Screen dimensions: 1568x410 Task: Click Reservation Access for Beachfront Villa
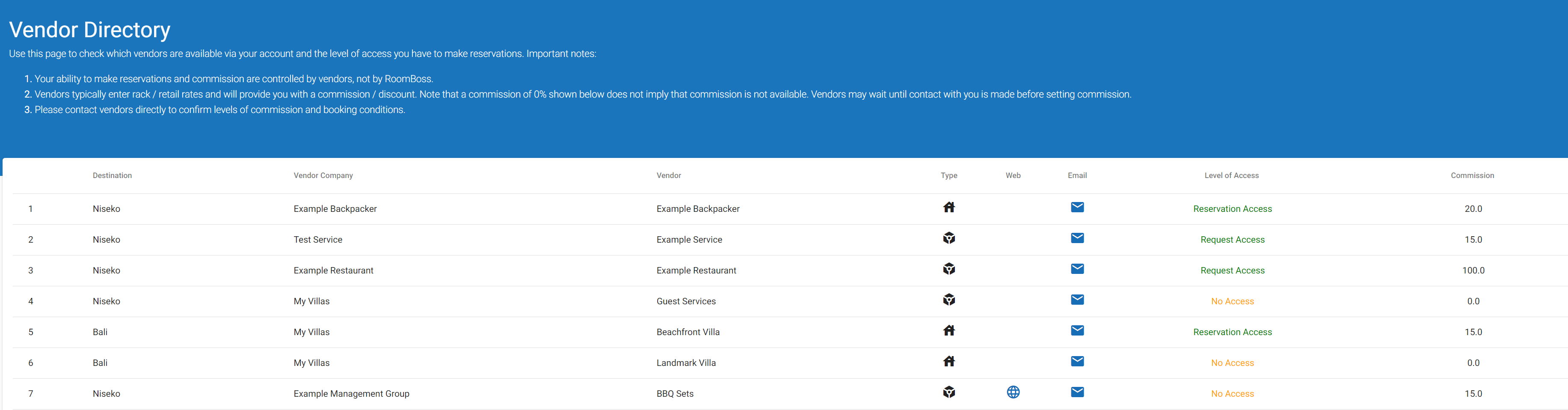point(1232,333)
